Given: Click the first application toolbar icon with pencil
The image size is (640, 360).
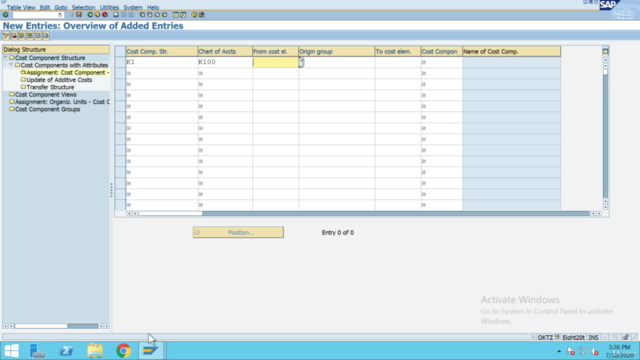Looking at the screenshot, I should (x=6, y=36).
